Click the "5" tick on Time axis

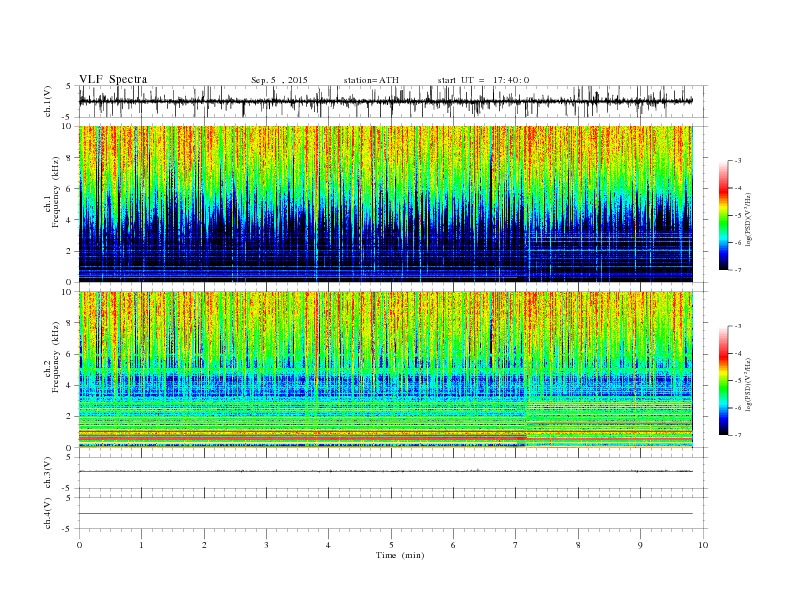coord(391,545)
